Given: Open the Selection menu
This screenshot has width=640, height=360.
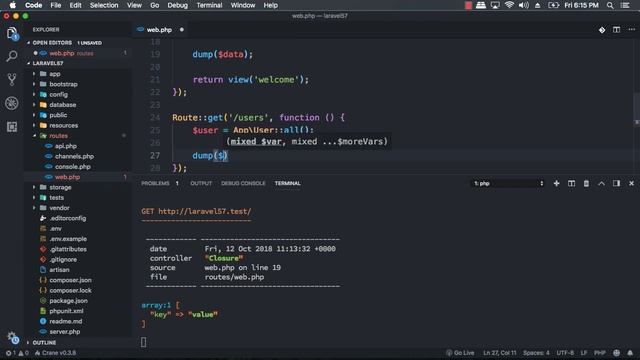Looking at the screenshot, I should coord(104,5).
